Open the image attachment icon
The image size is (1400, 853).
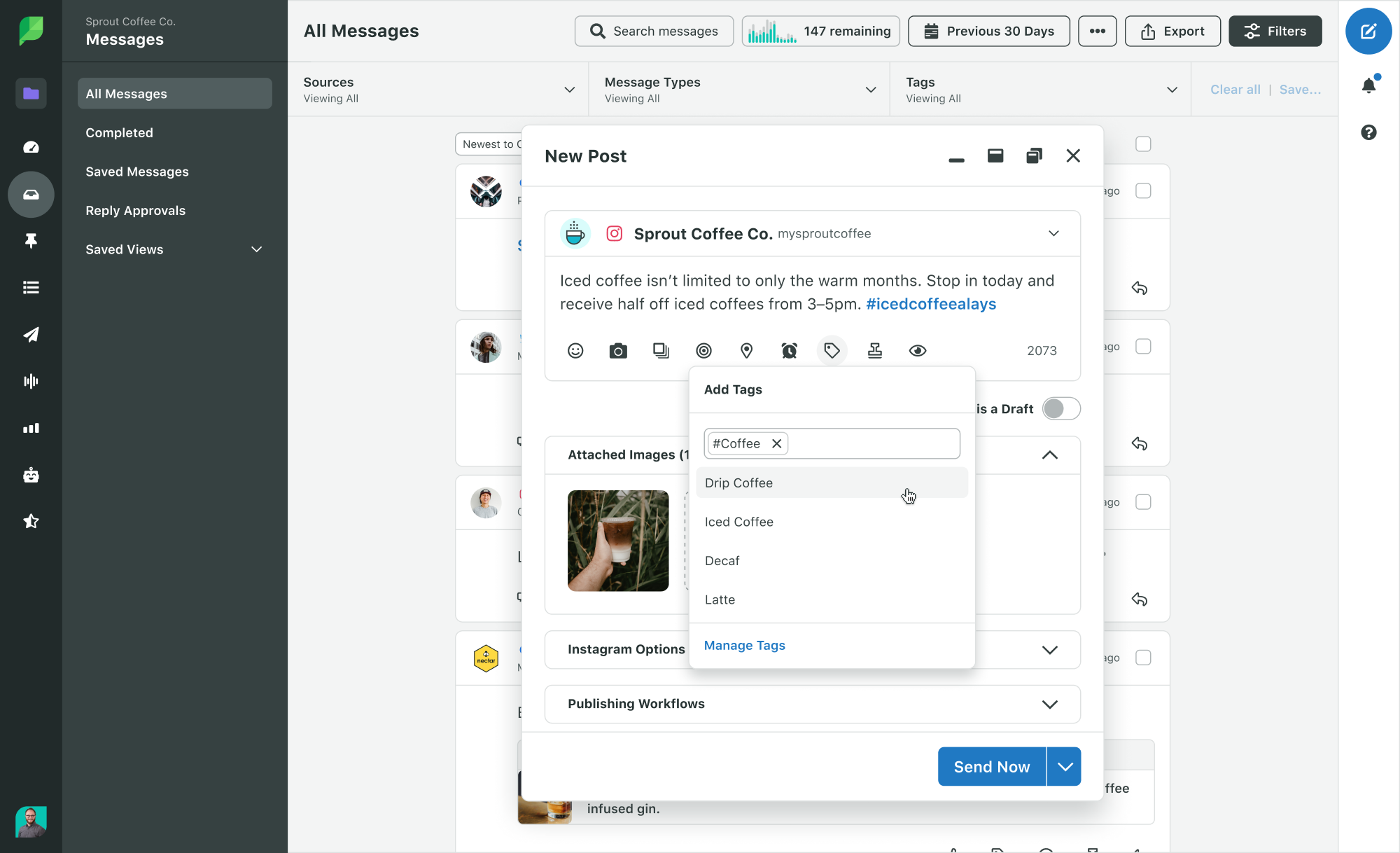click(x=618, y=350)
